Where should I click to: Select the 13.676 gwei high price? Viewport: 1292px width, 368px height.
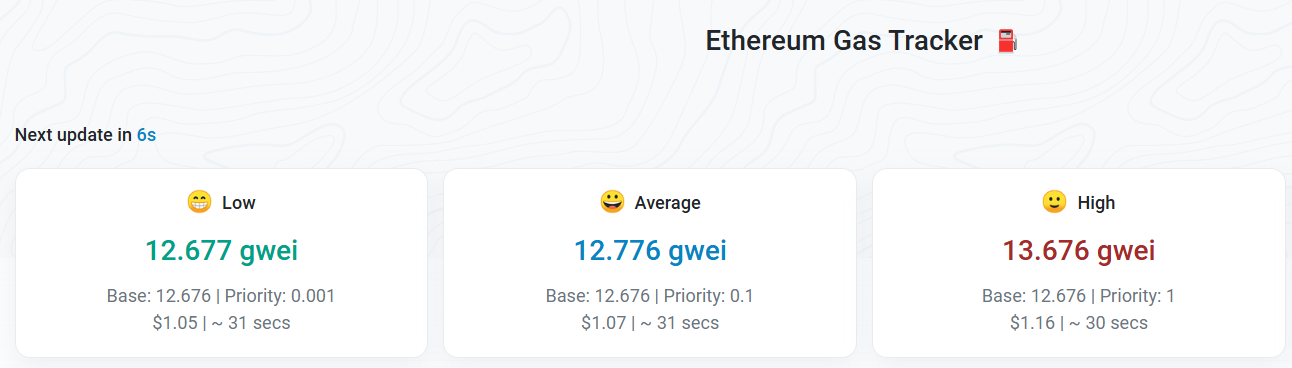[x=1079, y=250]
